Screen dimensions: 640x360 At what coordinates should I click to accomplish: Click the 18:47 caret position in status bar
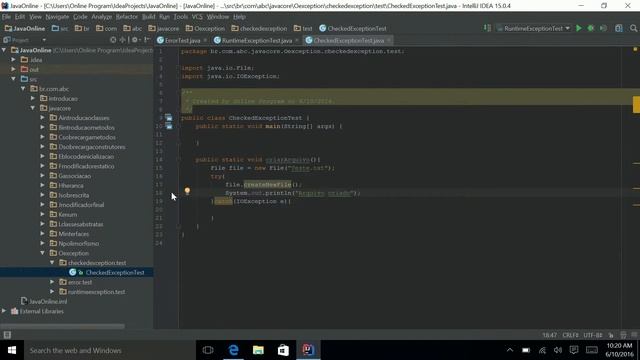(549, 335)
